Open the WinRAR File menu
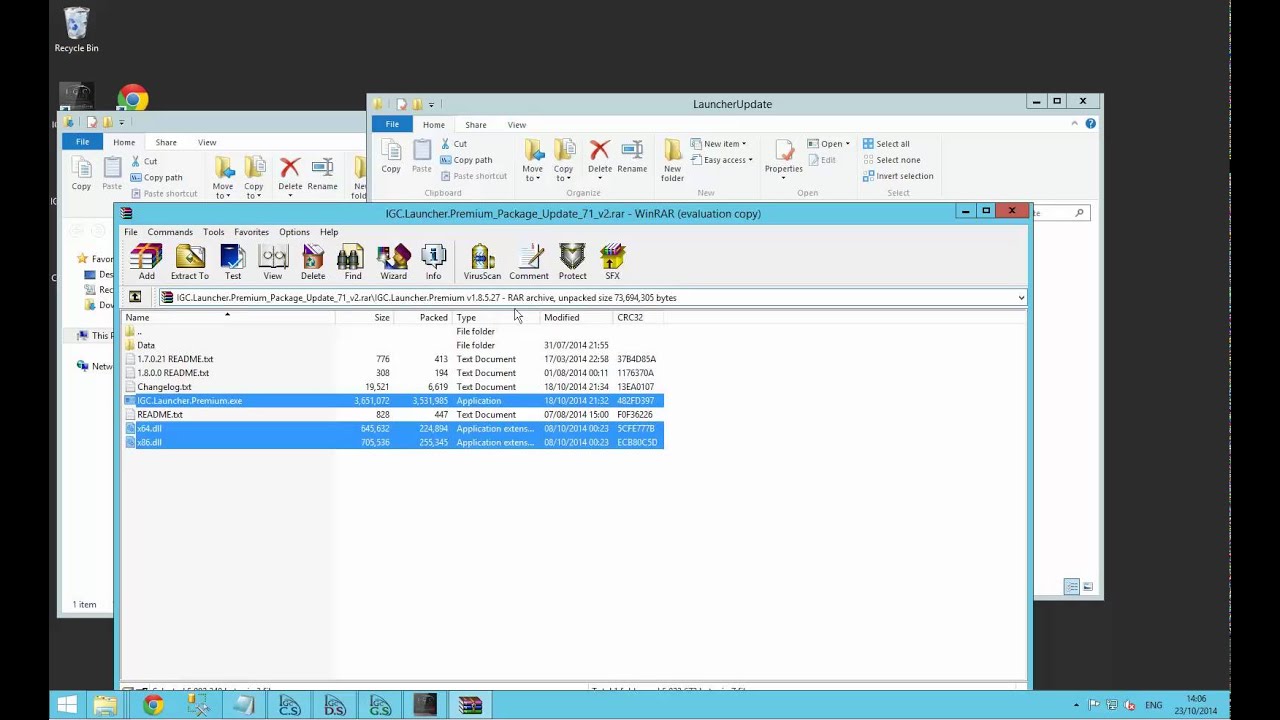 coord(131,232)
